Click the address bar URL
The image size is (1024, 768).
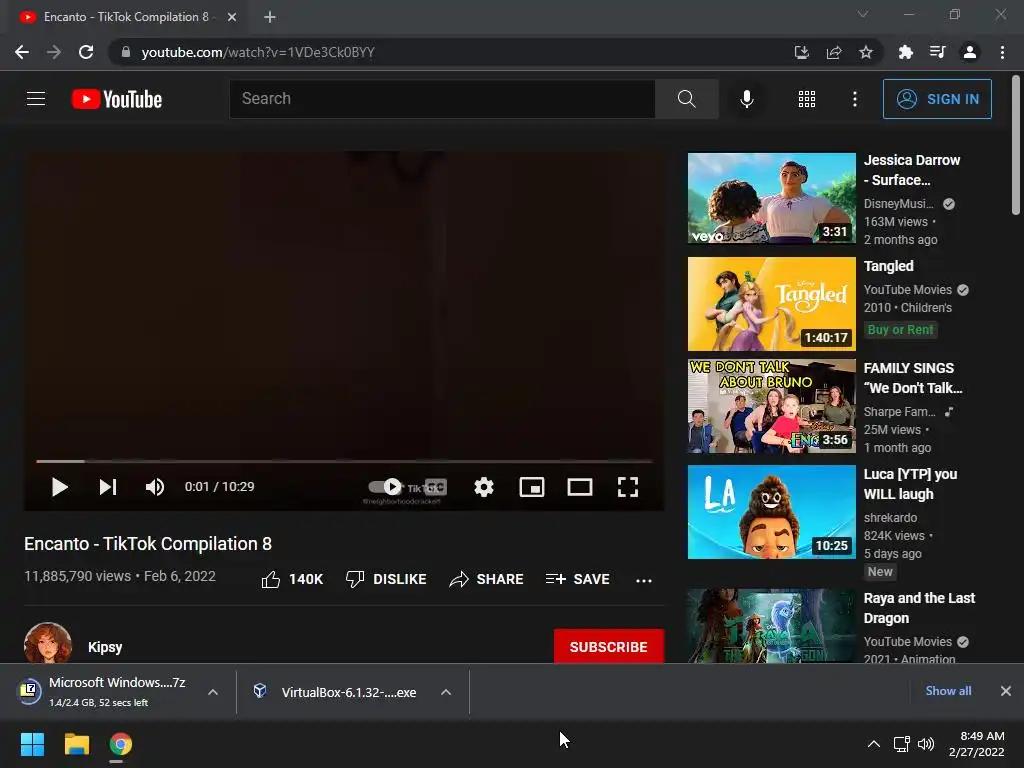coord(258,52)
